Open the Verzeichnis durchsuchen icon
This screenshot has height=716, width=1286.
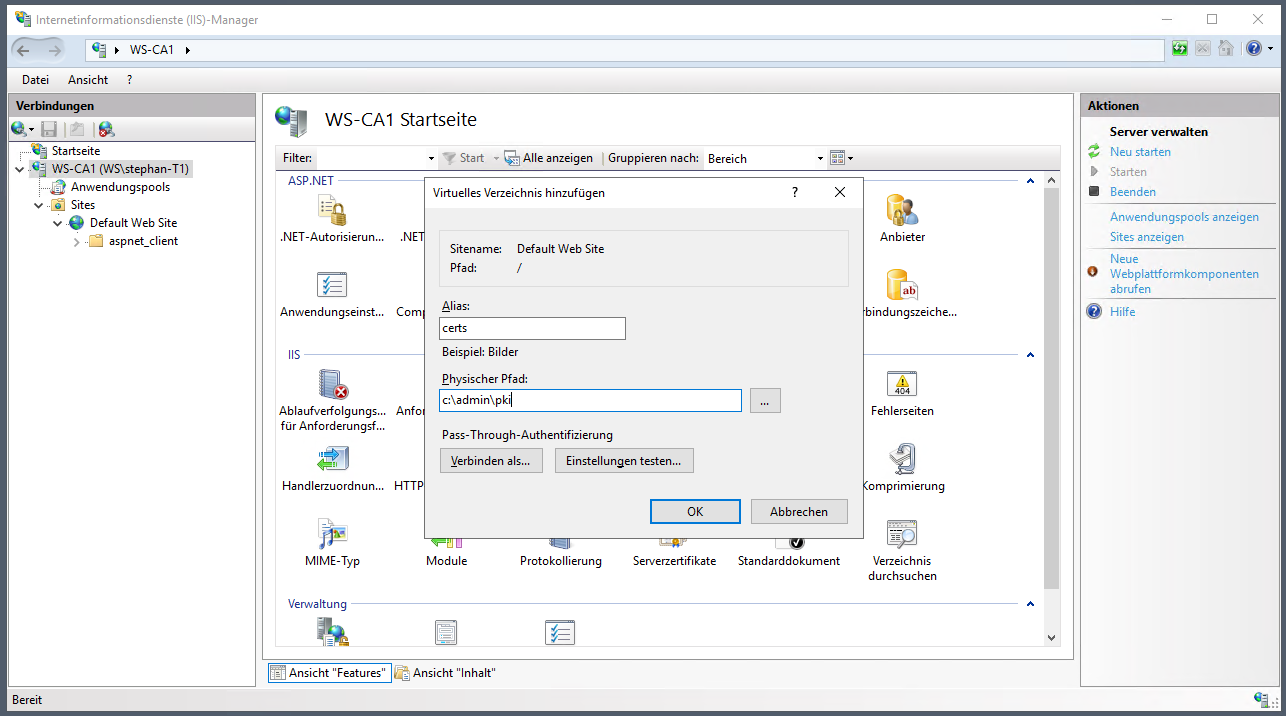click(902, 534)
